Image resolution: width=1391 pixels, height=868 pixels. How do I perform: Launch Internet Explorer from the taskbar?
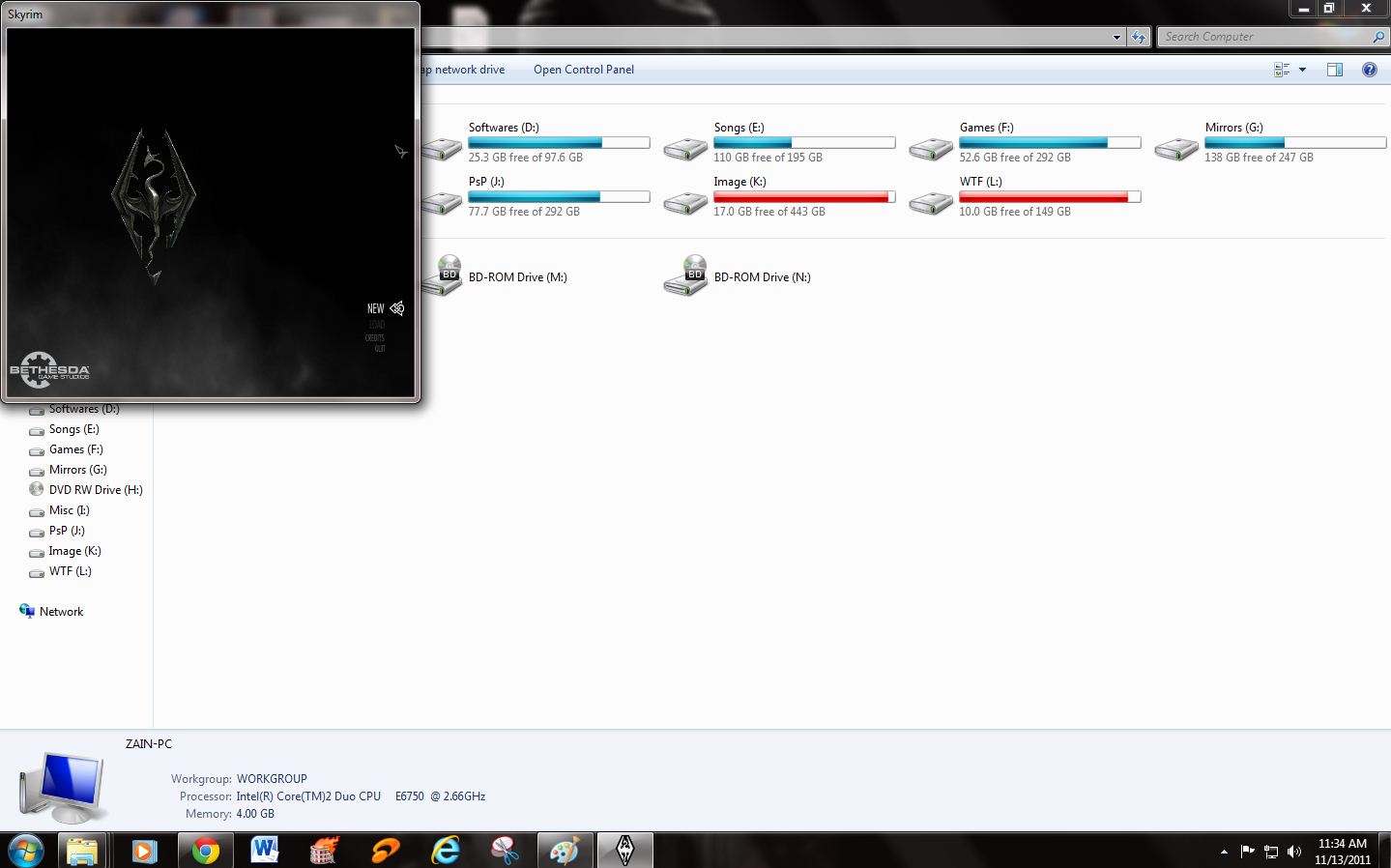(445, 851)
